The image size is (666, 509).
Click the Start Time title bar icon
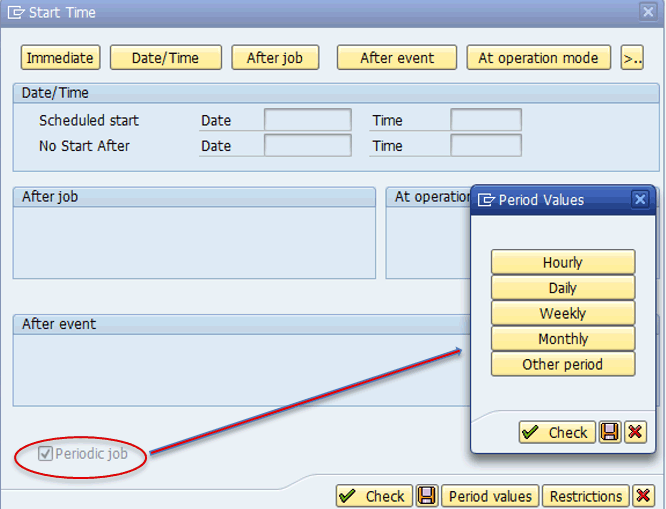16,12
